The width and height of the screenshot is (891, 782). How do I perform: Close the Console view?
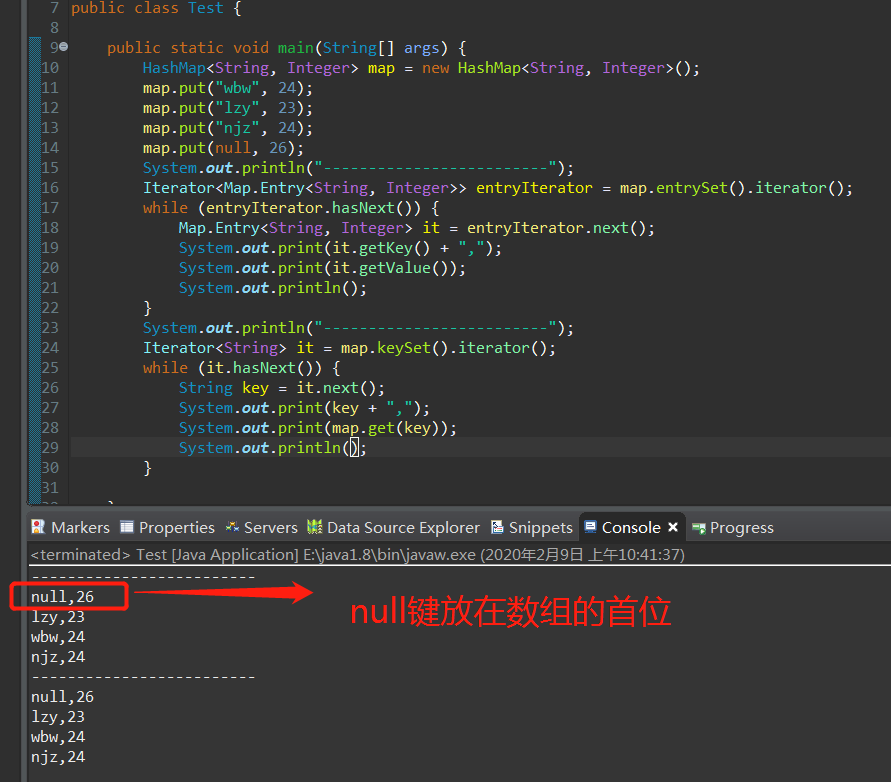pyautogui.click(x=673, y=527)
